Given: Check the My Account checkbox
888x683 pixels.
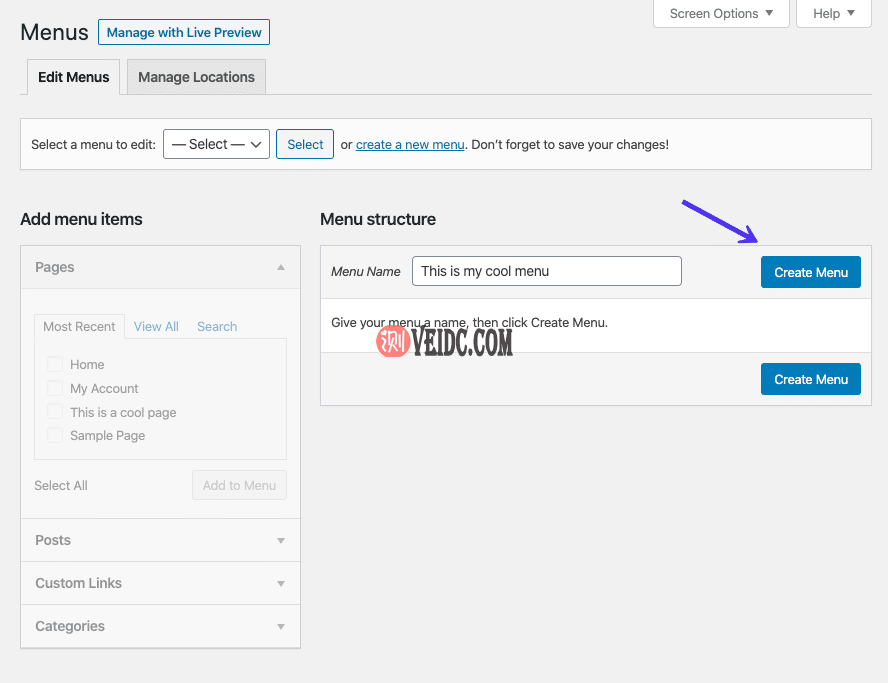Looking at the screenshot, I should point(55,389).
